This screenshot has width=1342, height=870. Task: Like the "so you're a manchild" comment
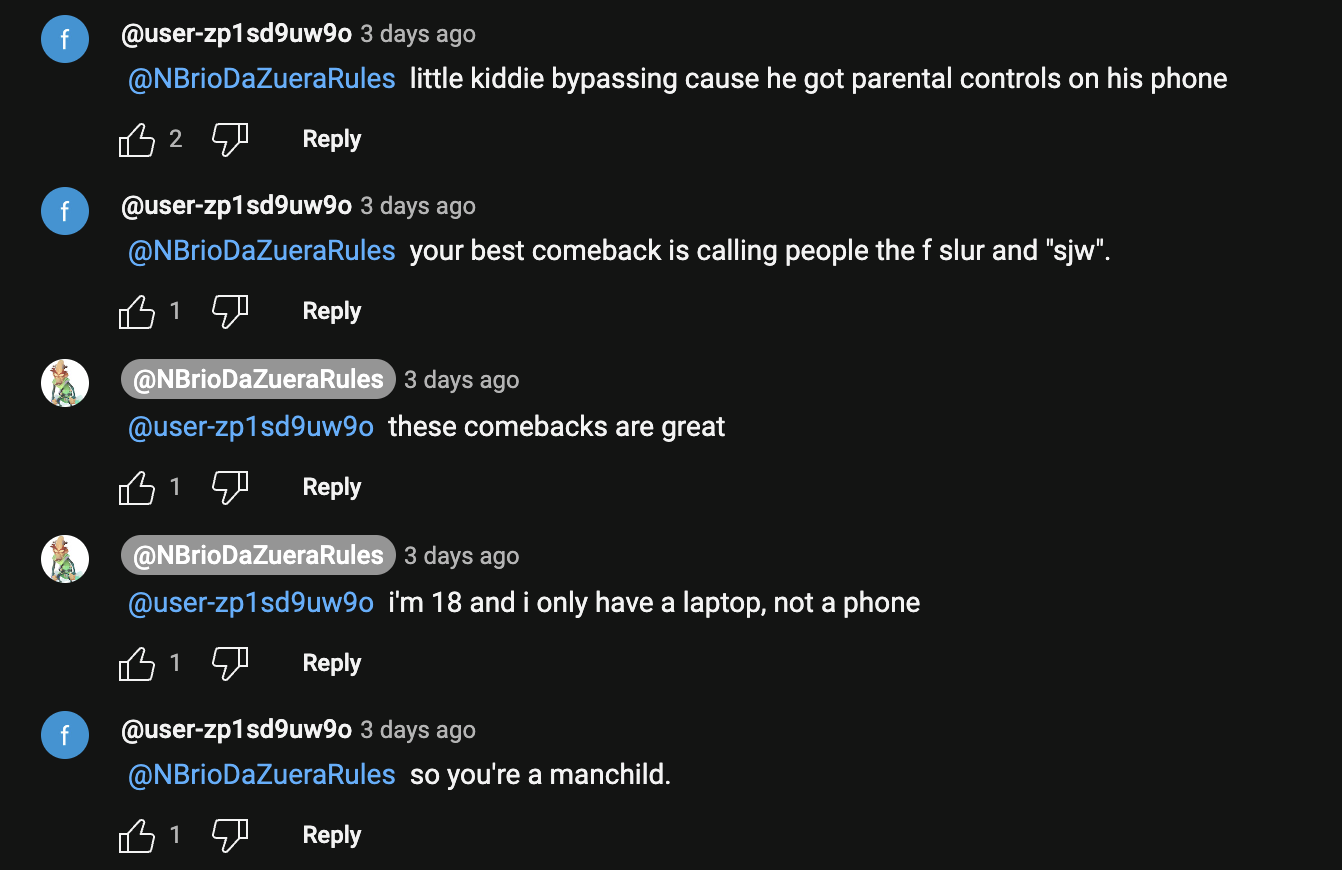pos(137,836)
